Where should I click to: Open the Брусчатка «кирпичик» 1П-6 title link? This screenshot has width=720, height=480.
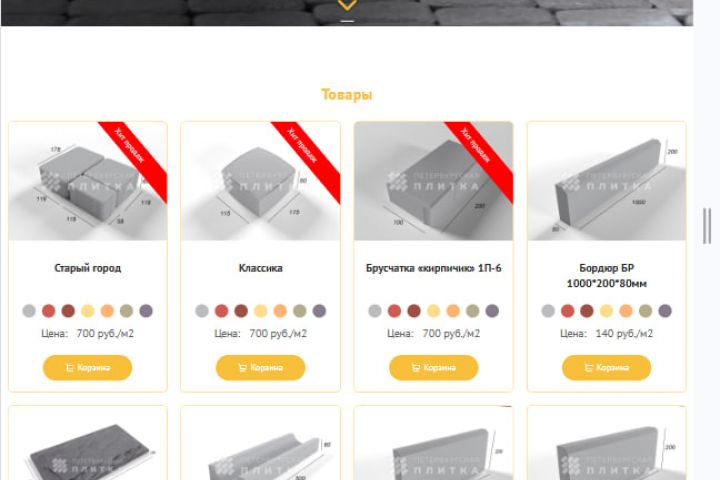click(433, 268)
